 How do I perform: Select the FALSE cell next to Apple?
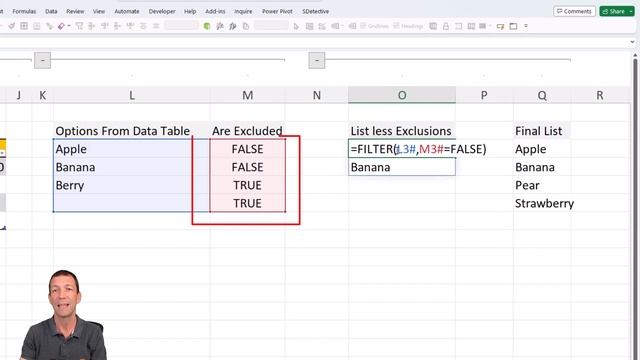(x=247, y=149)
